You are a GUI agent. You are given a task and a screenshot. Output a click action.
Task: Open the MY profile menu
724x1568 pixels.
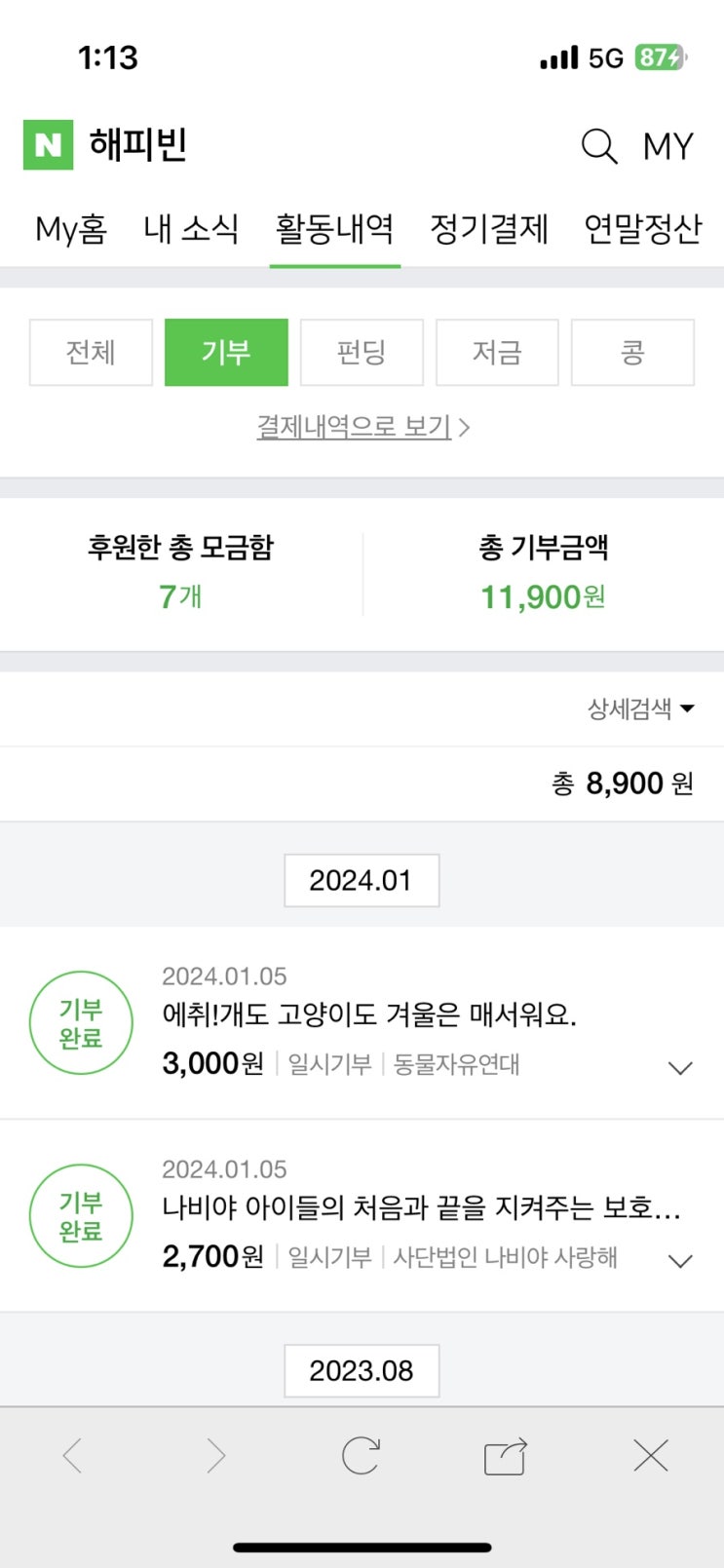(x=667, y=147)
